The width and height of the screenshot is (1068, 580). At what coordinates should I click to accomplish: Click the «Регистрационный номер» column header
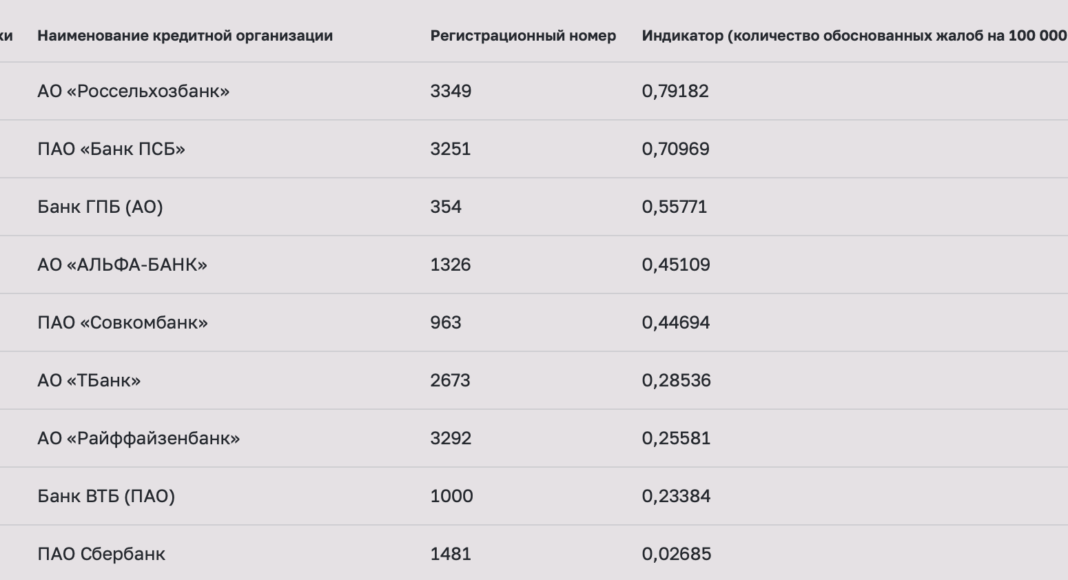(x=523, y=35)
